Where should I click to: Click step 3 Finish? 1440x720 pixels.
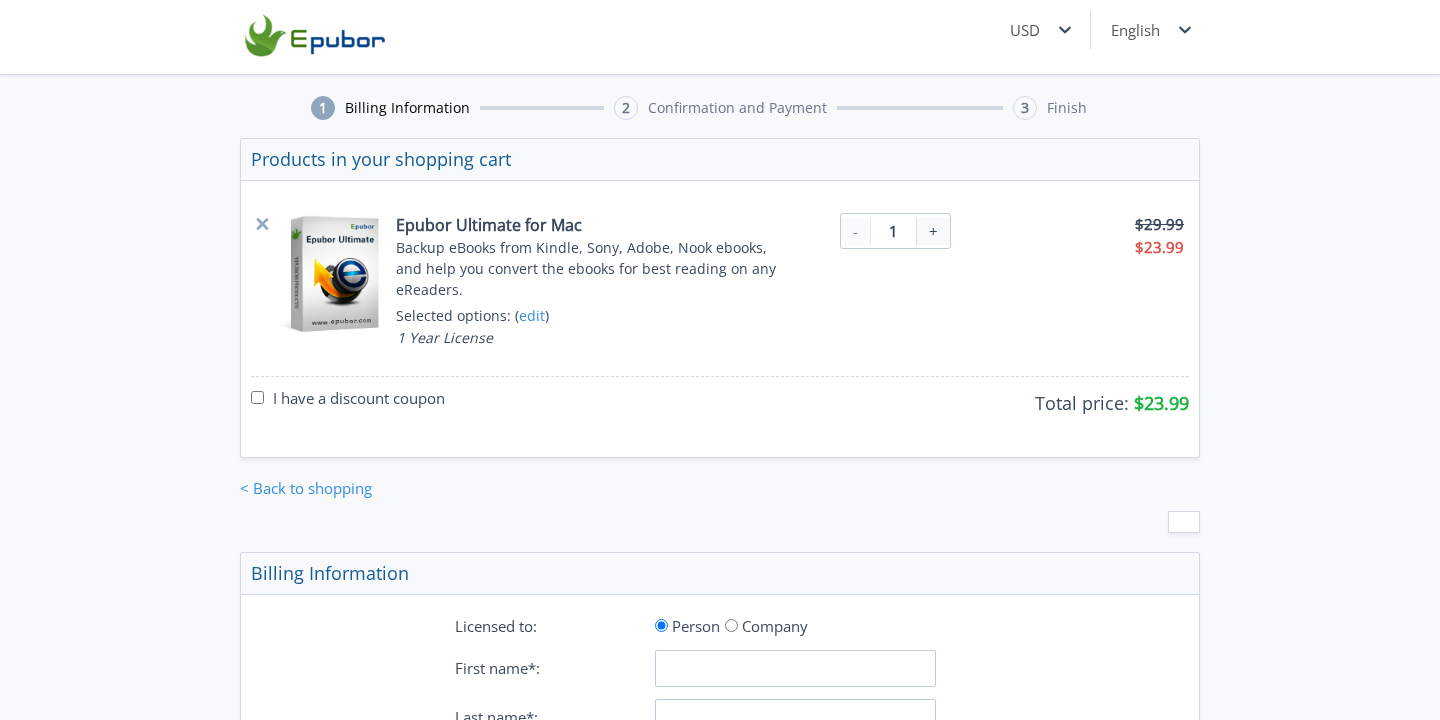(x=1049, y=108)
